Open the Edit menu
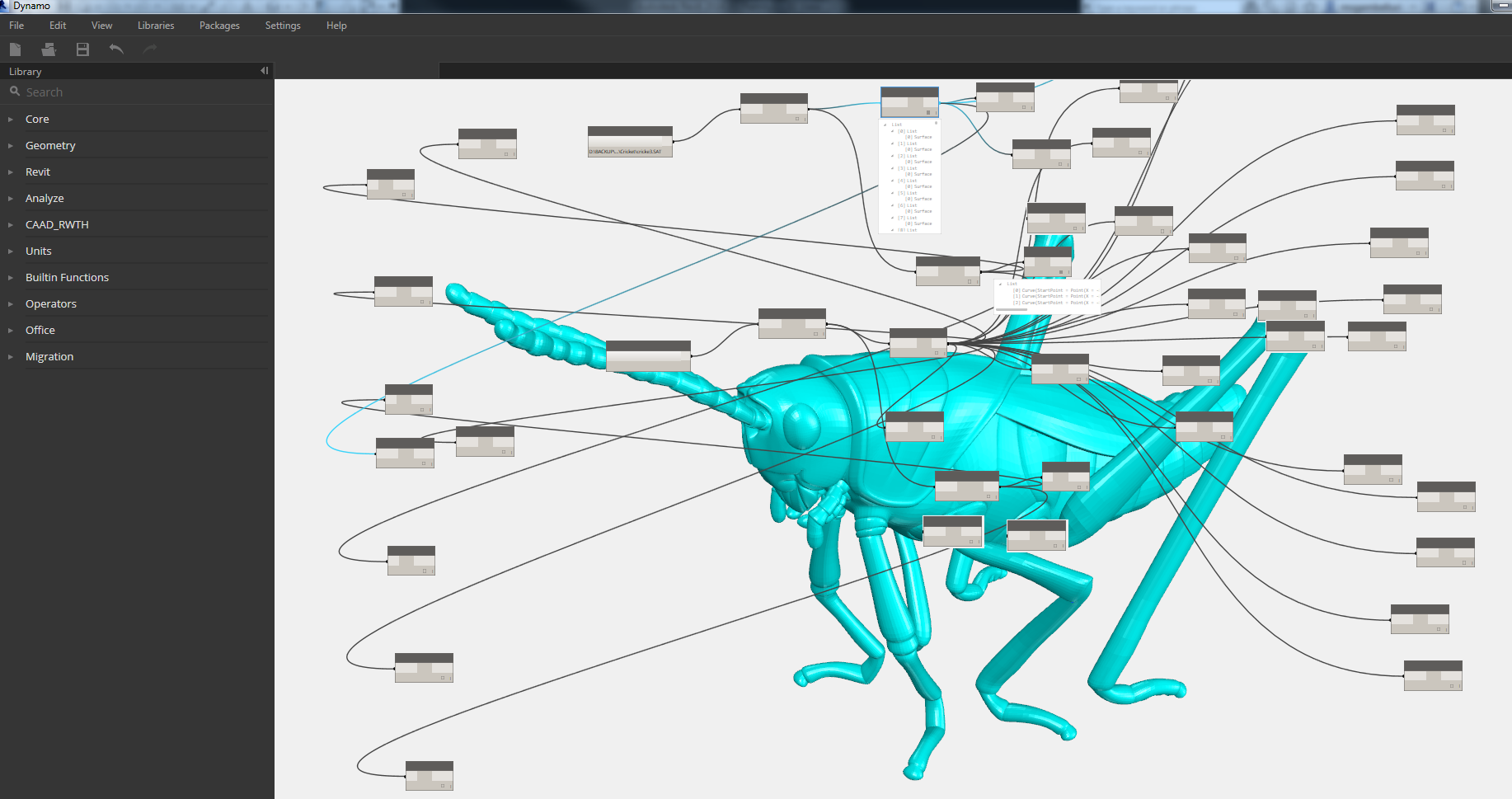Viewport: 1512px width, 799px height. [58, 26]
